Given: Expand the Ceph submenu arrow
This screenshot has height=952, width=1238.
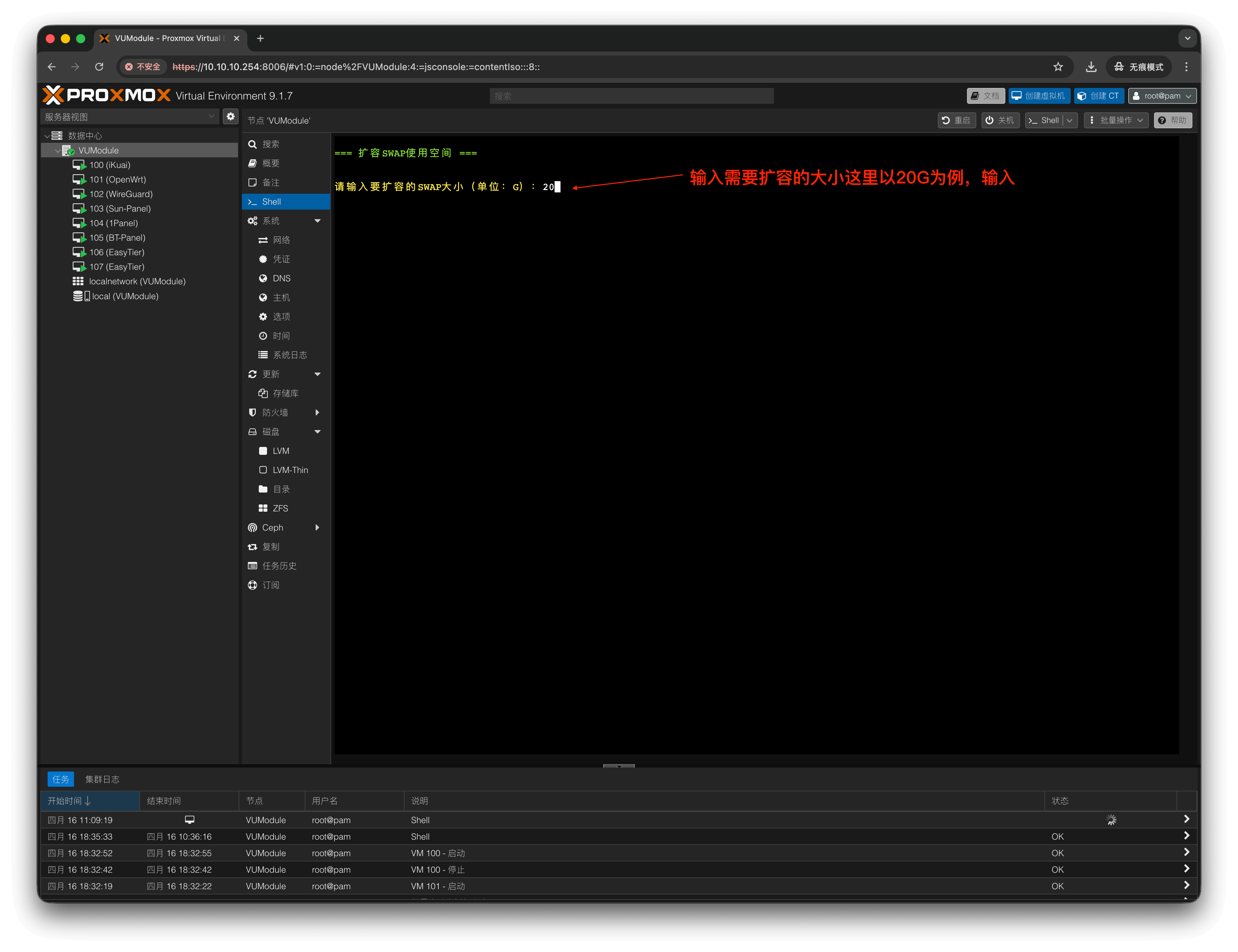Looking at the screenshot, I should [x=317, y=528].
